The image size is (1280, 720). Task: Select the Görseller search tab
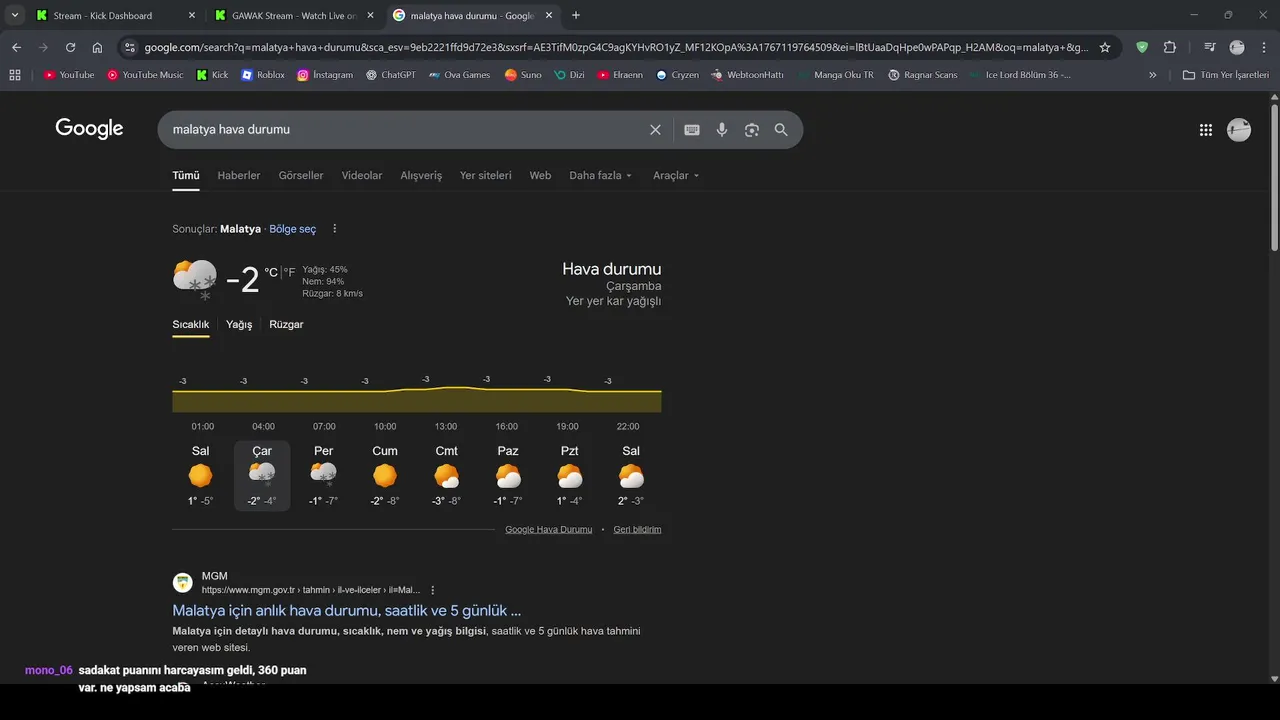pyautogui.click(x=301, y=175)
